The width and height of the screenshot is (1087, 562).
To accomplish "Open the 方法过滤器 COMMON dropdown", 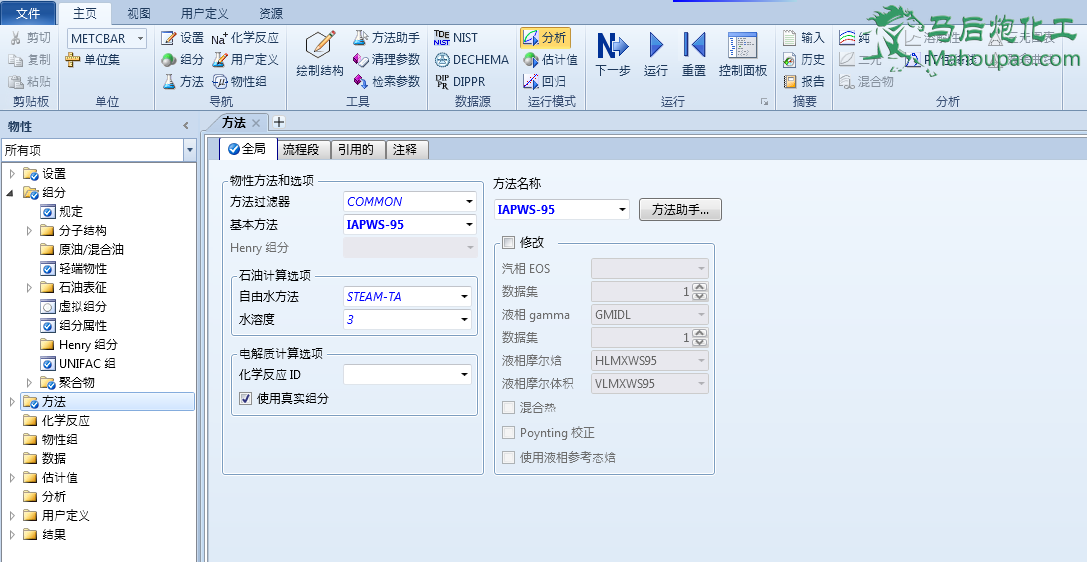I will (469, 202).
